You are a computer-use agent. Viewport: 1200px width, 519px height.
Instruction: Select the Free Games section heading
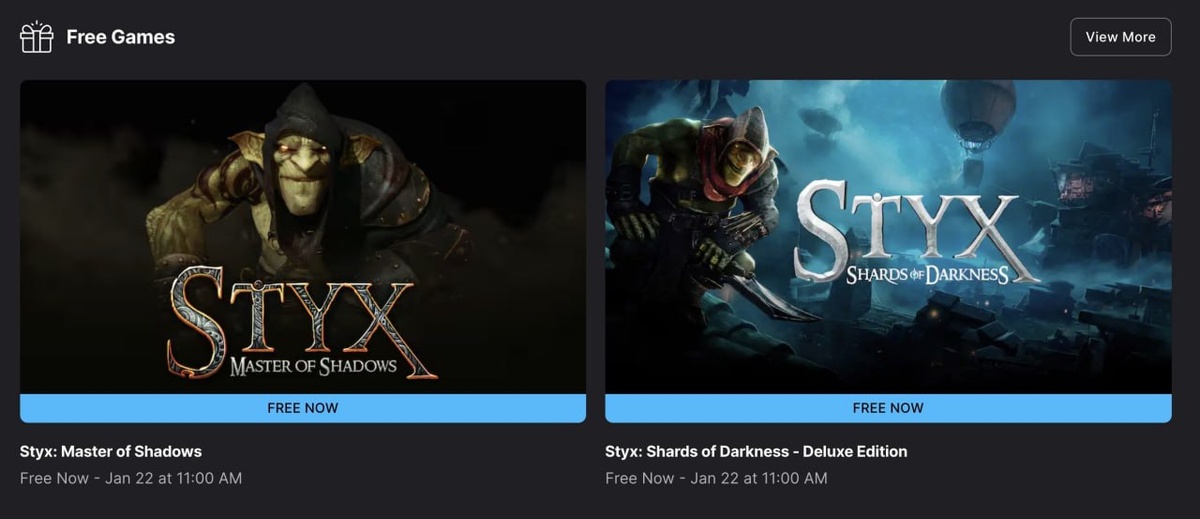point(120,37)
